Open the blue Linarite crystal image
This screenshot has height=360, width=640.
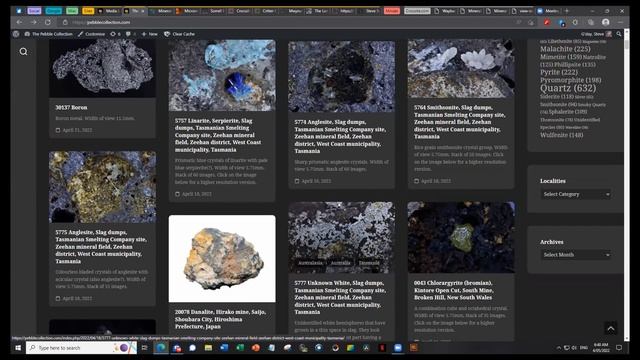[x=222, y=75]
